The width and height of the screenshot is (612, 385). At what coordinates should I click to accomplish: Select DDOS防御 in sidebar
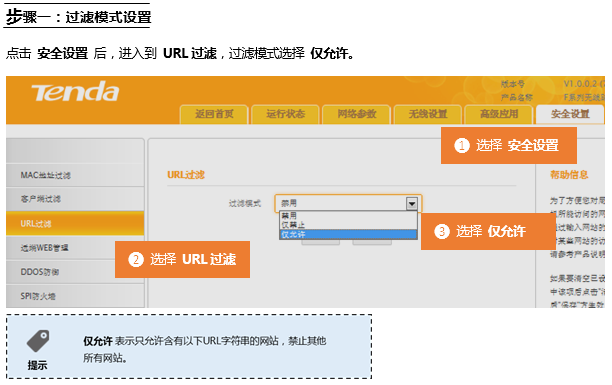75,272
